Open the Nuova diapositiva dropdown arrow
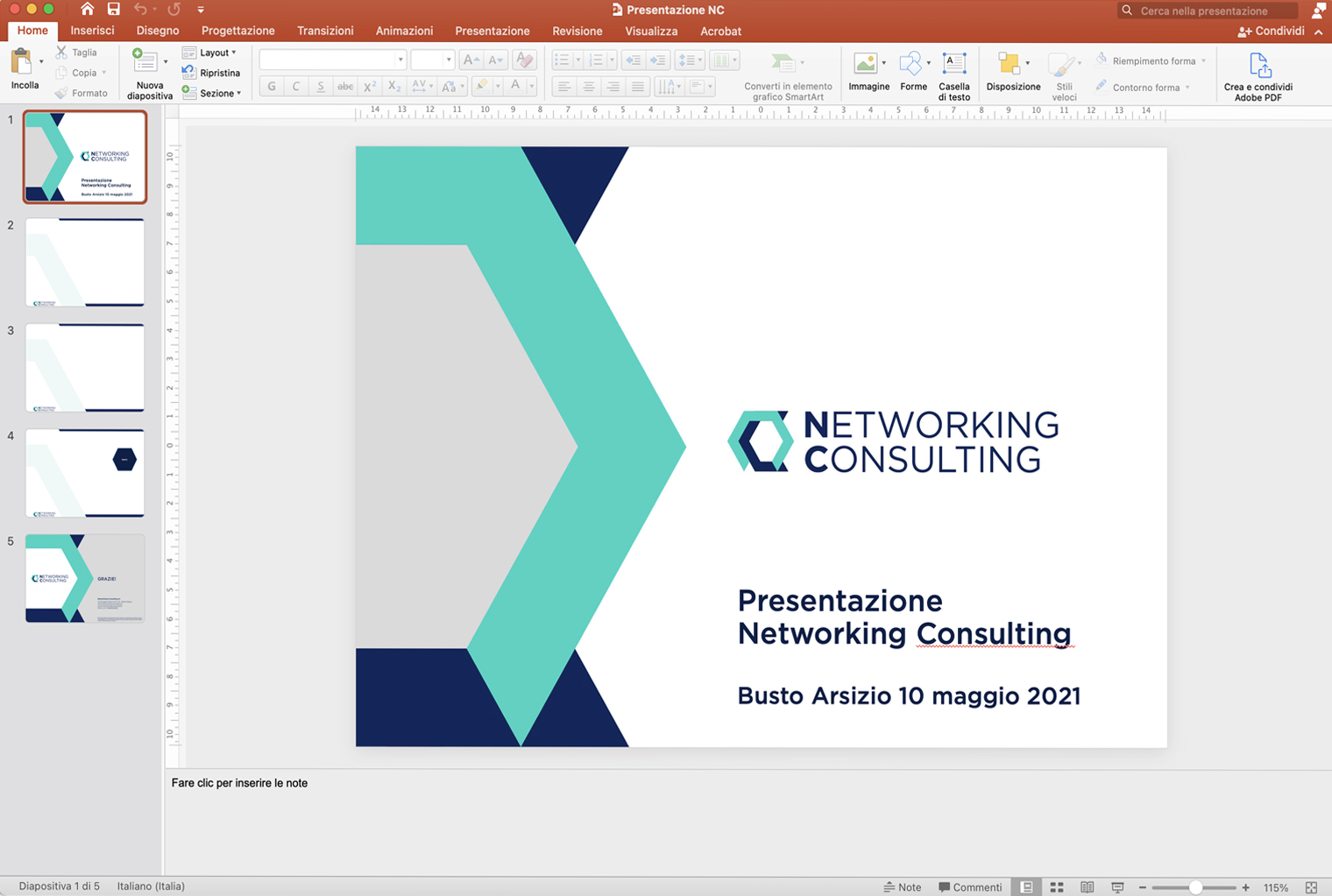Viewport: 1332px width, 896px height. [166, 62]
